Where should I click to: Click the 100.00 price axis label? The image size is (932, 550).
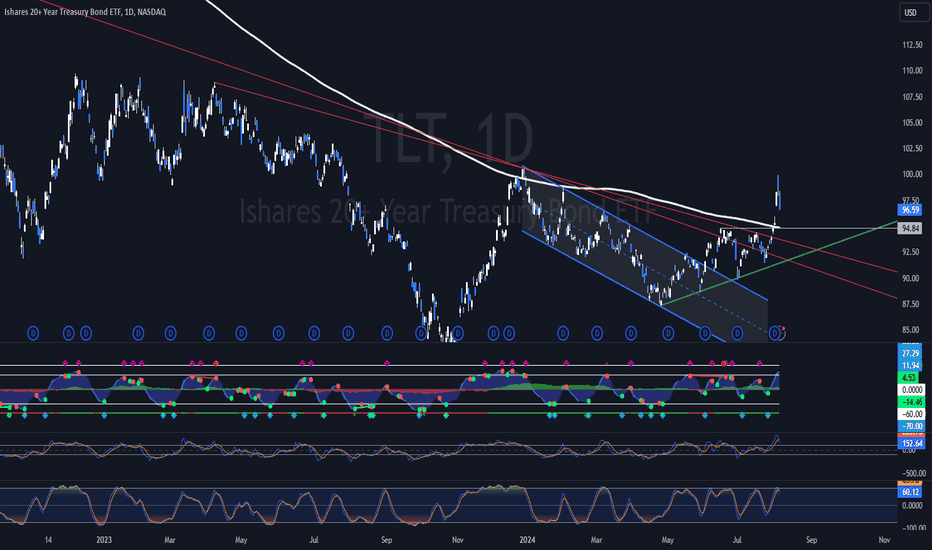pyautogui.click(x=912, y=174)
